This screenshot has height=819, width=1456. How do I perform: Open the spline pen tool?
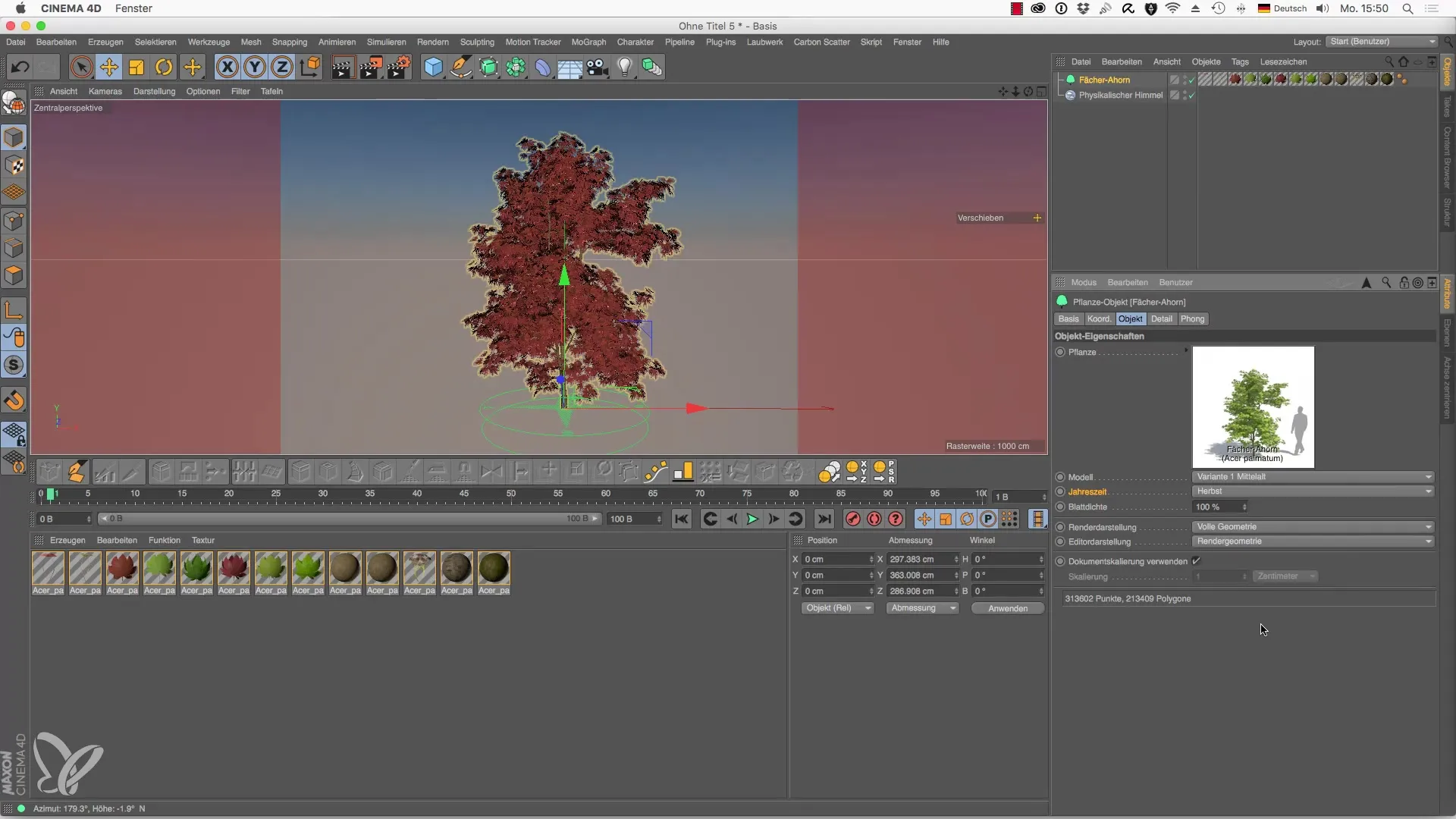pyautogui.click(x=460, y=67)
